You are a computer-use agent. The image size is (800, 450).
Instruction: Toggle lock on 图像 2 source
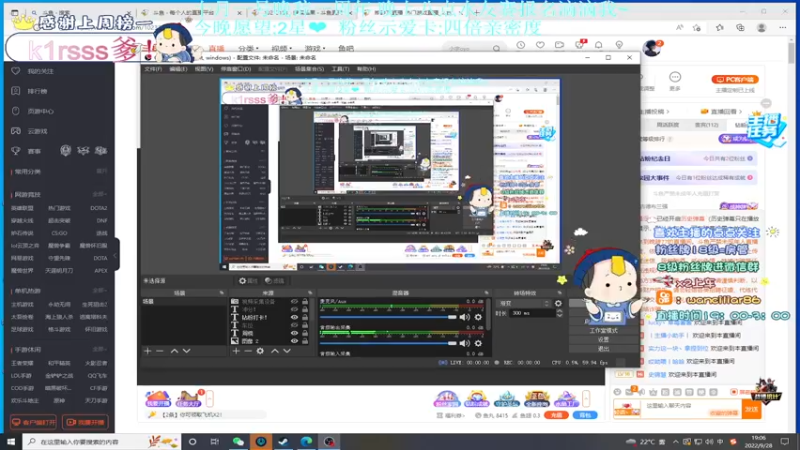pyautogui.click(x=305, y=341)
